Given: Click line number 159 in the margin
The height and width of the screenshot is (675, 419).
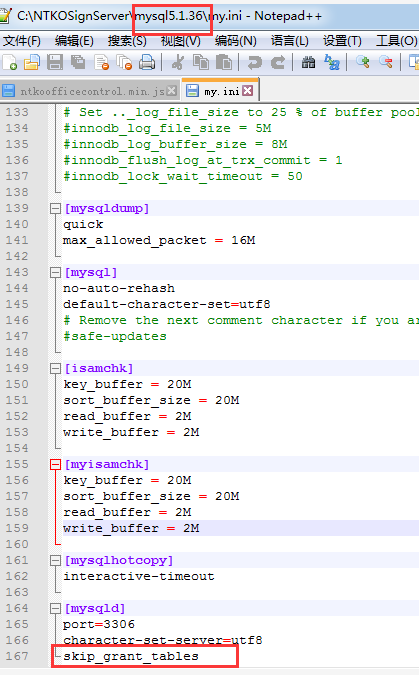Looking at the screenshot, I should (17, 529).
